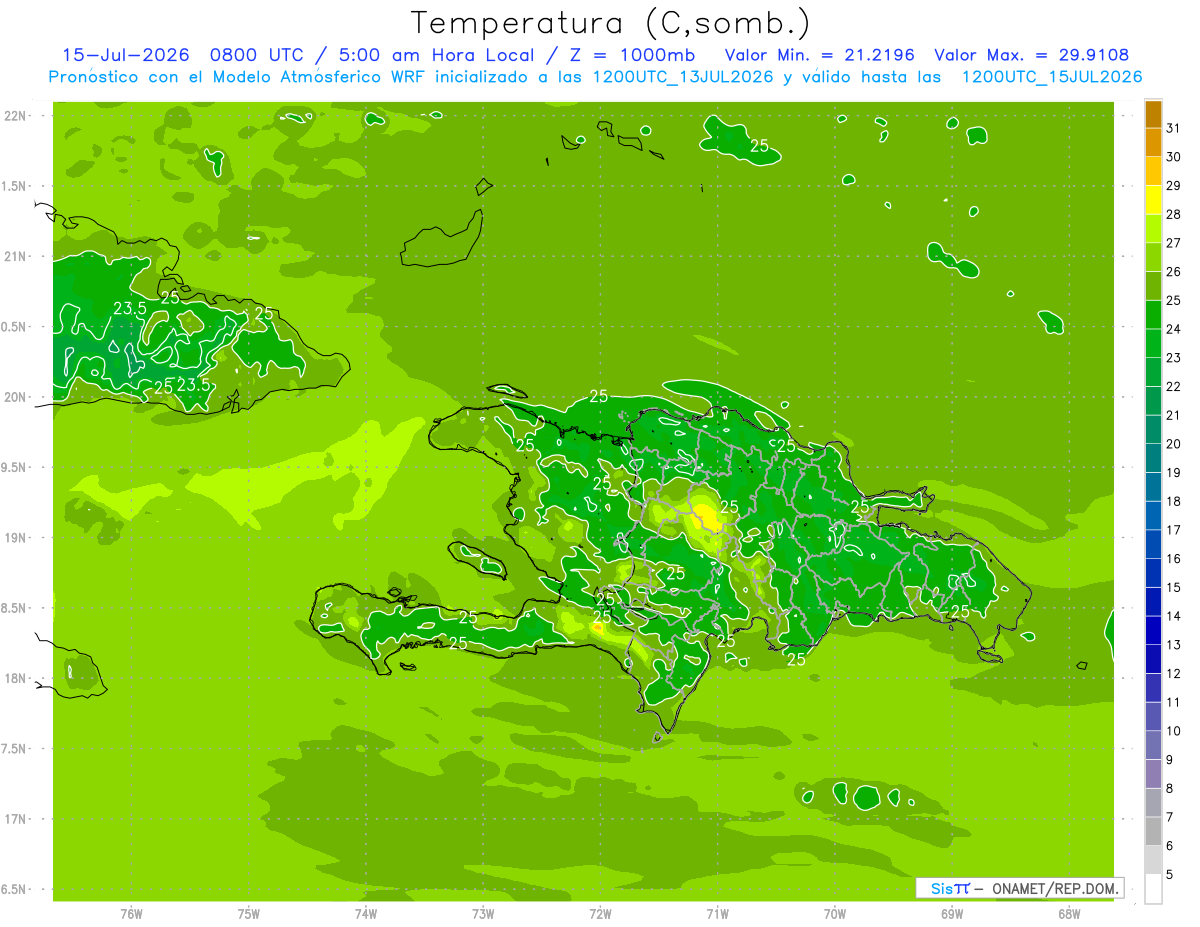Click the Valor Max. = 29.9108 value
Image resolution: width=1200 pixels, height=927 pixels.
(1031, 55)
